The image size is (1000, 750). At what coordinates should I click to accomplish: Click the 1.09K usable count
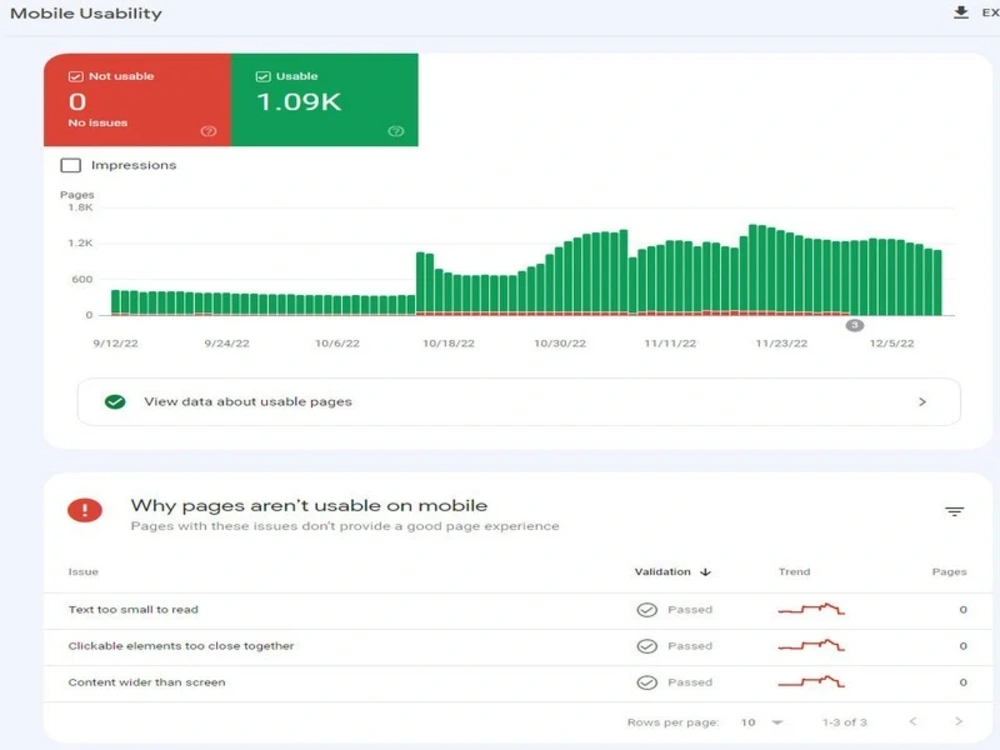pos(299,102)
